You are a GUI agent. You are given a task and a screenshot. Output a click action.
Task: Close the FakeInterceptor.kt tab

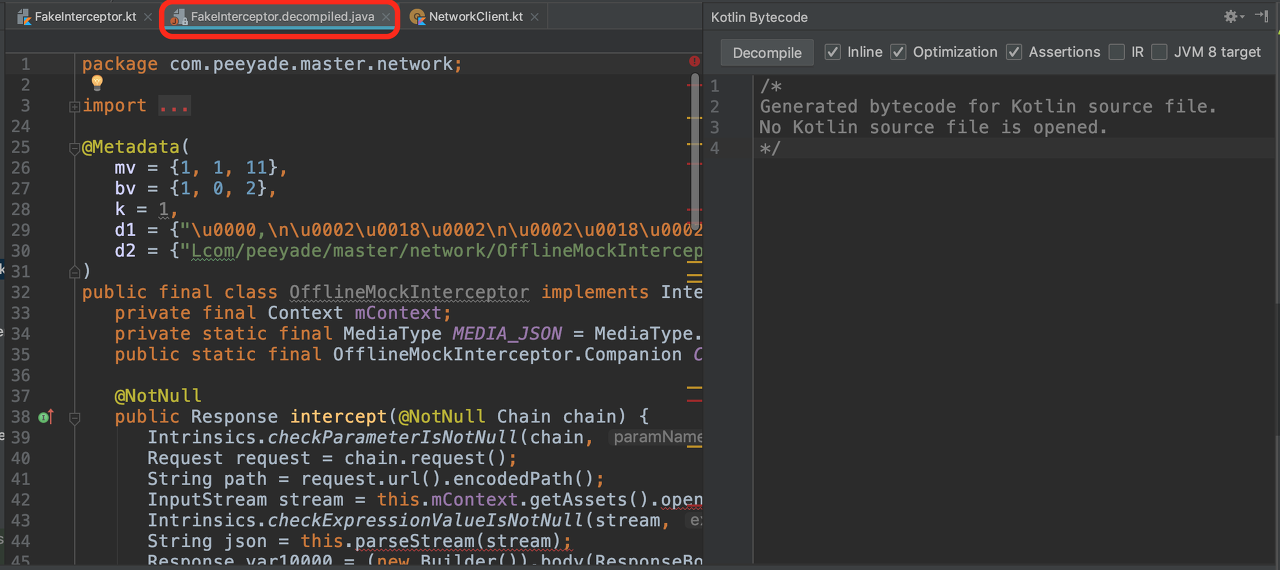(x=147, y=17)
